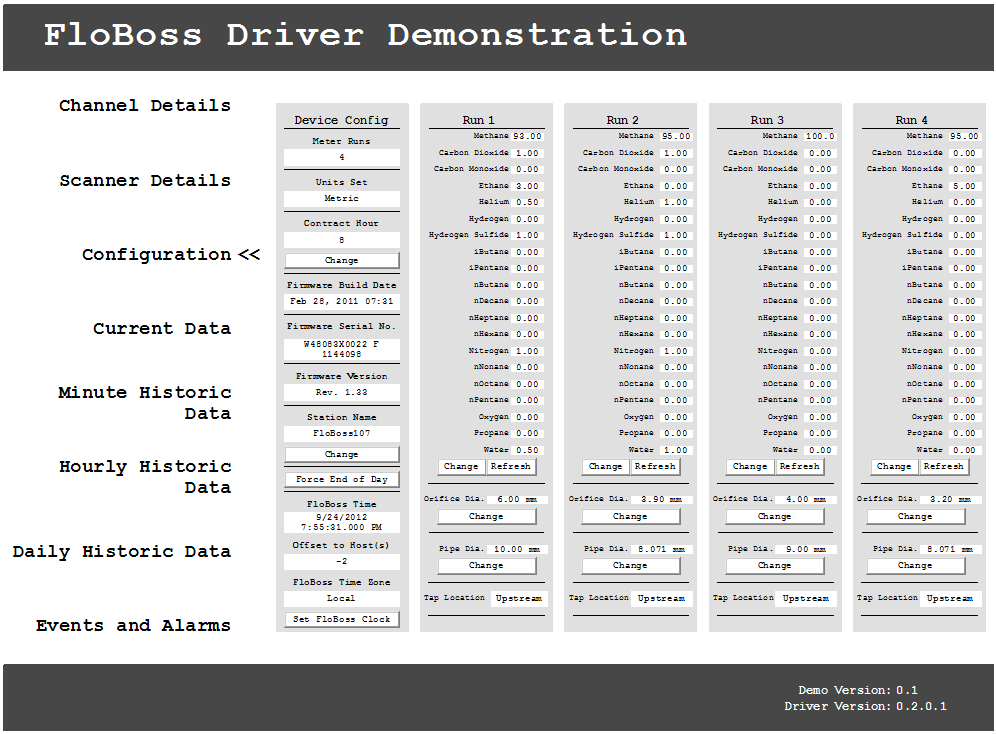Image resolution: width=996 pixels, height=734 pixels.
Task: Refresh Run 3 gas composition
Action: point(799,467)
